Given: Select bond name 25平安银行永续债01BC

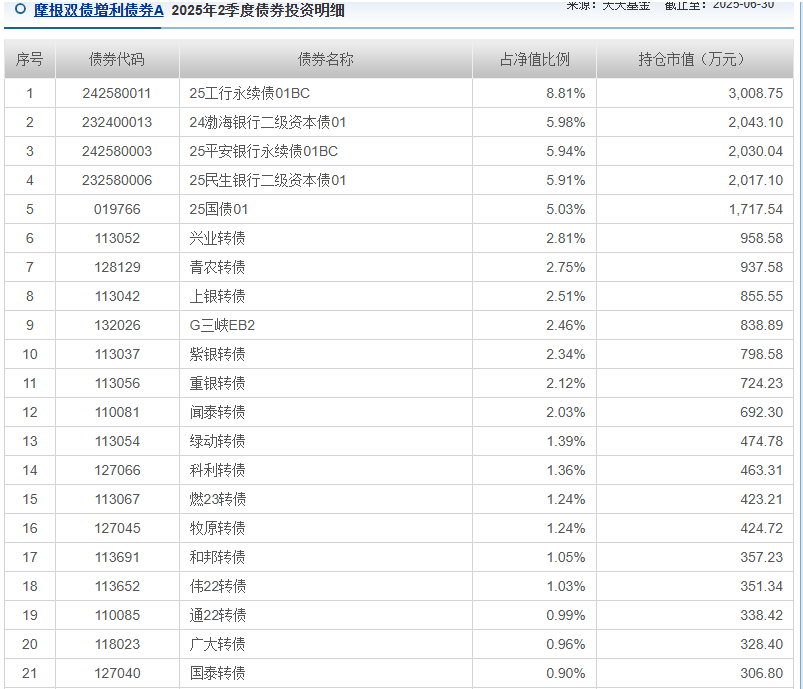Looking at the screenshot, I should [263, 151].
